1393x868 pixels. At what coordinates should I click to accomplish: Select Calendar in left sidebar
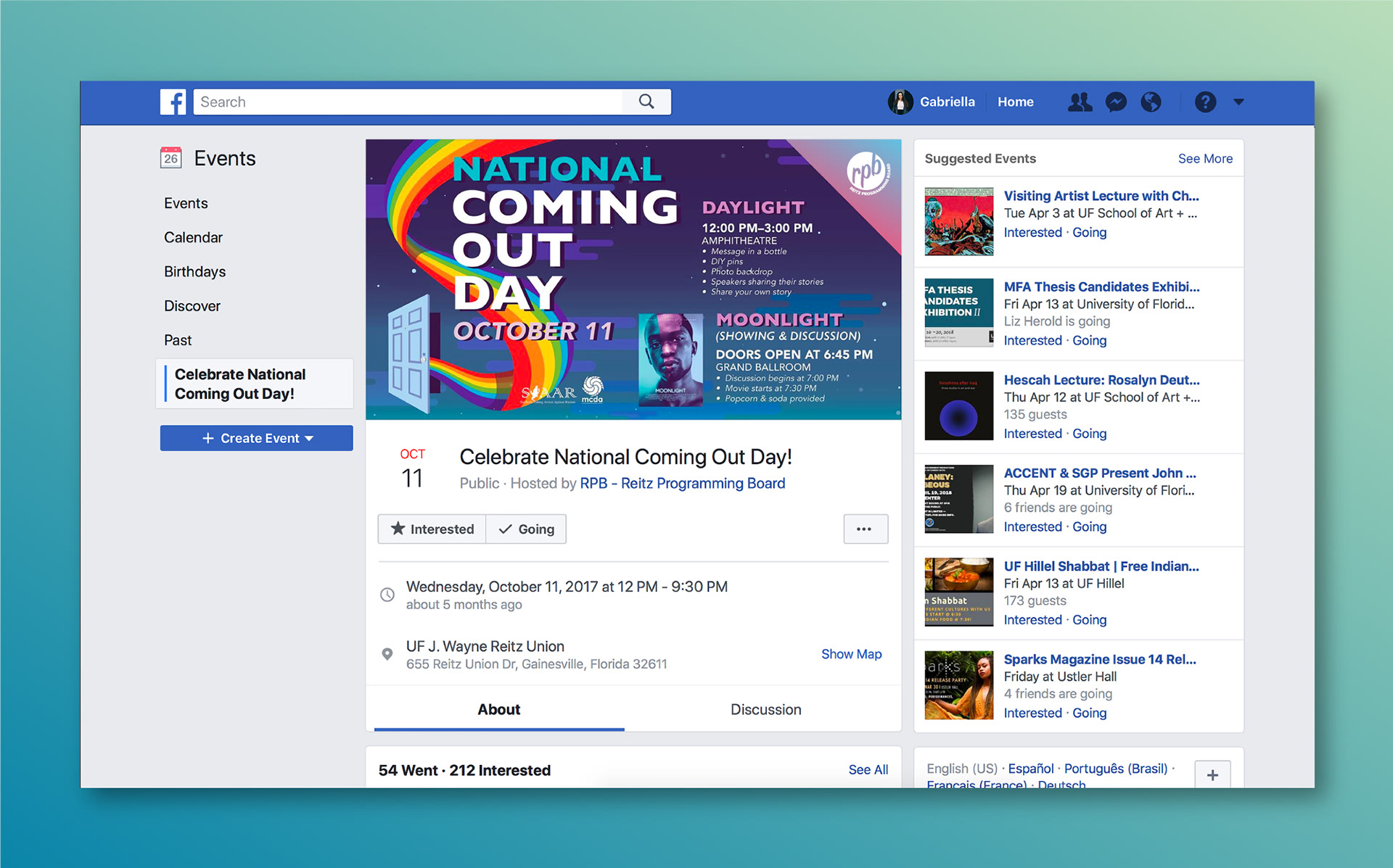point(193,237)
